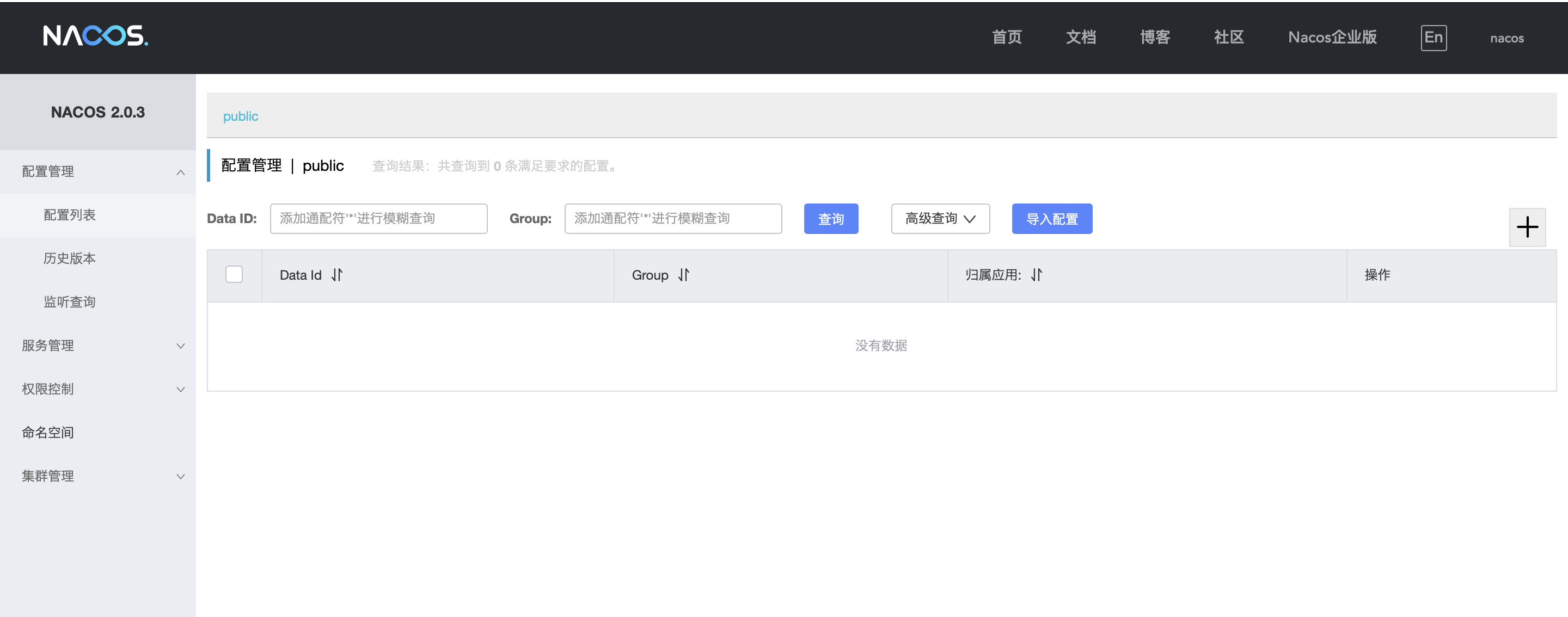
Task: Navigate to Nacos企业版 link
Action: (x=1332, y=38)
